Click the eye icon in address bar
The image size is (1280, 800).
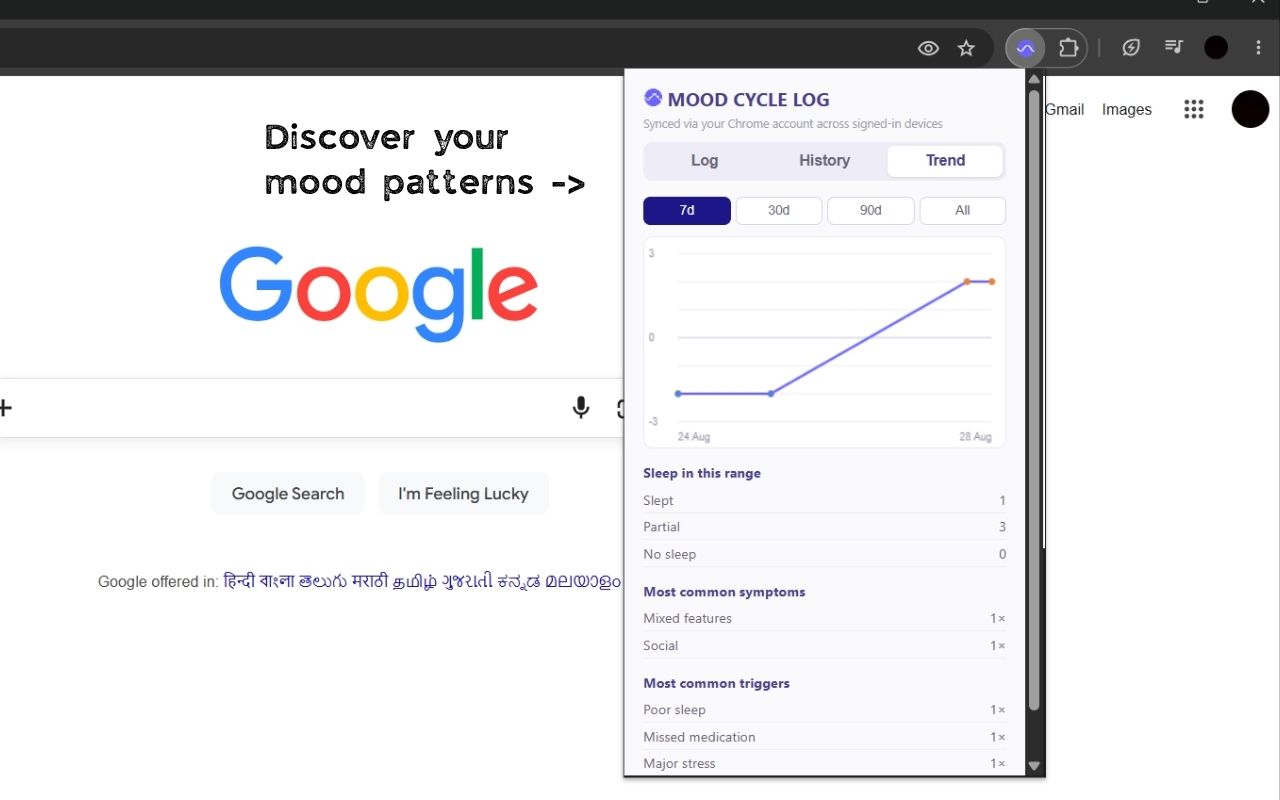coord(928,48)
